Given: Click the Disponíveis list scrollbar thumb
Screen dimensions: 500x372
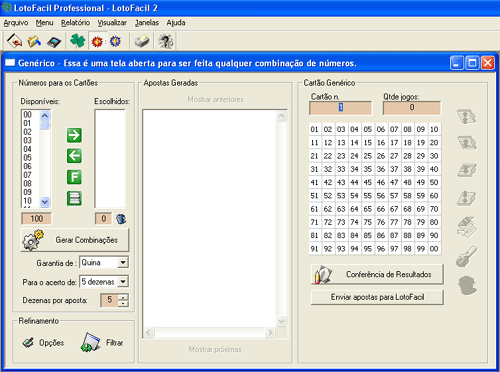Looking at the screenshot, I should (x=45, y=125).
